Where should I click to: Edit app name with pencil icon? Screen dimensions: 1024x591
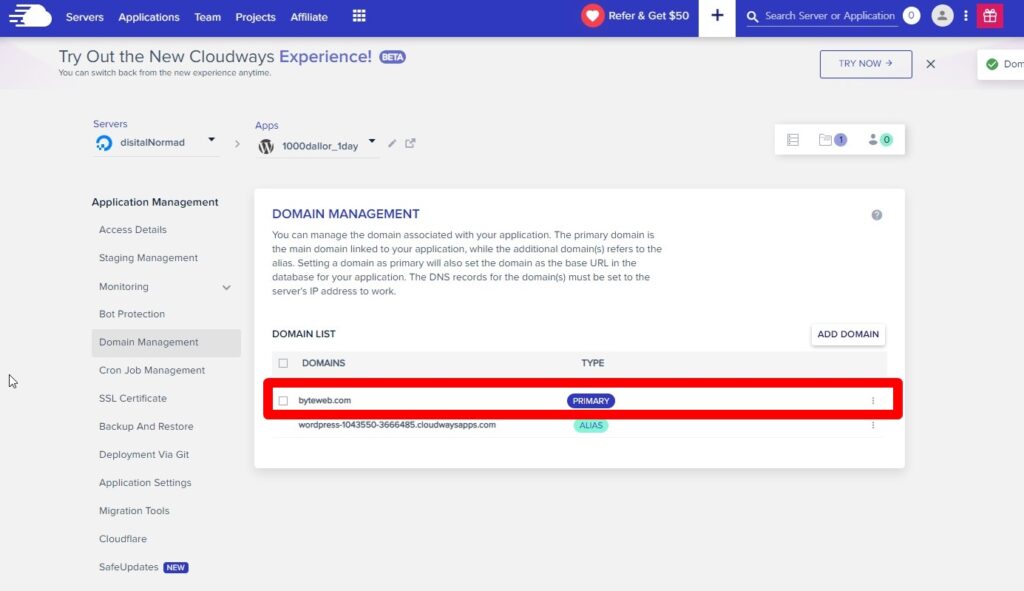tap(392, 143)
